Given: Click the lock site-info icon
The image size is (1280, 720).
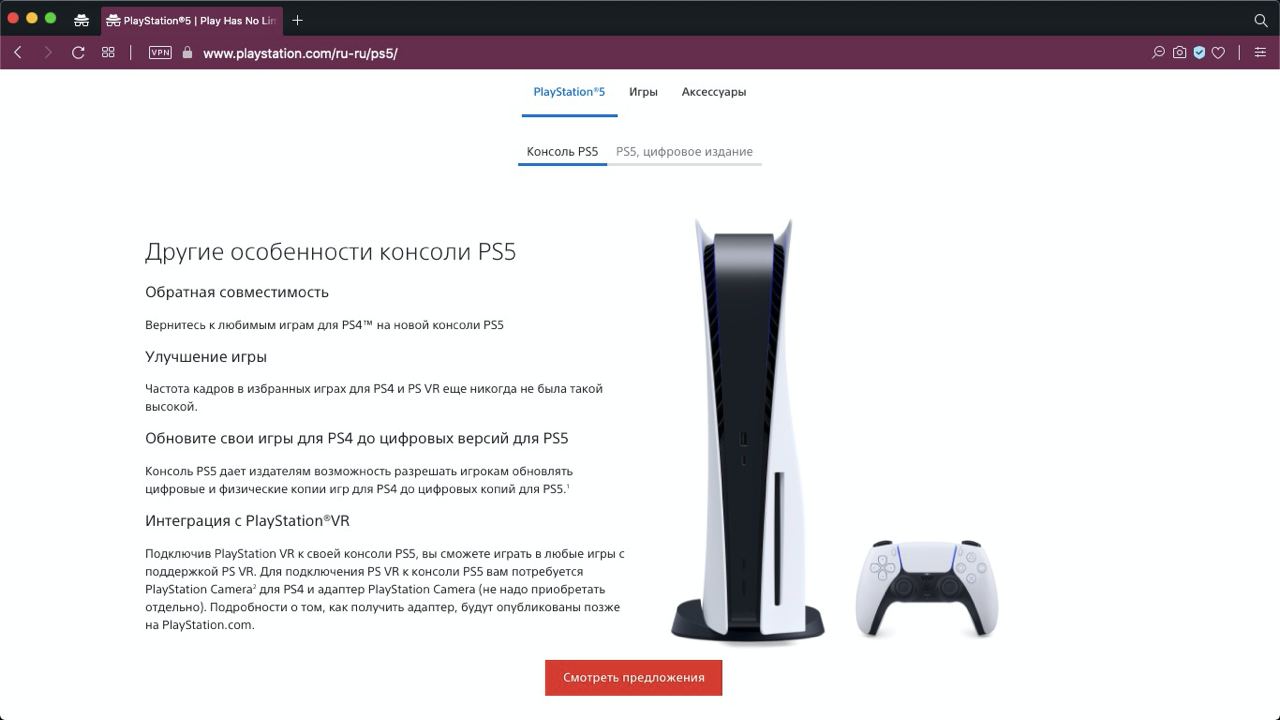Looking at the screenshot, I should point(187,52).
